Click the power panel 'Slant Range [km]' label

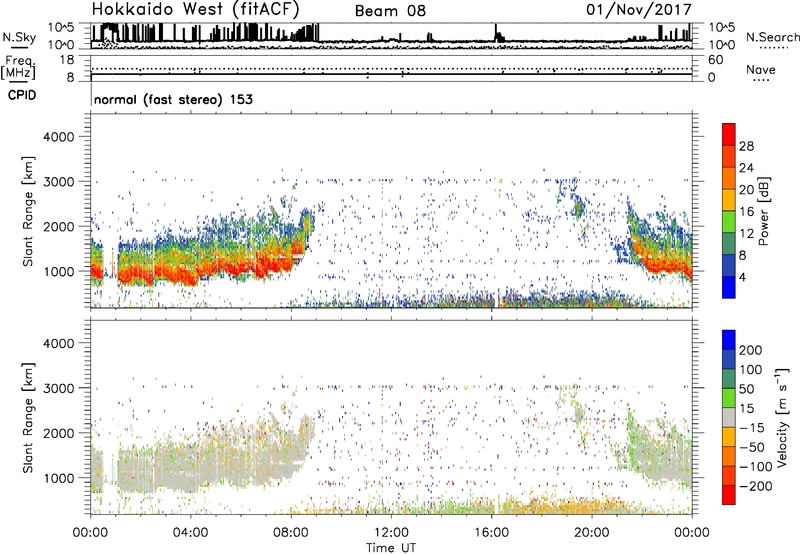click(x=28, y=211)
